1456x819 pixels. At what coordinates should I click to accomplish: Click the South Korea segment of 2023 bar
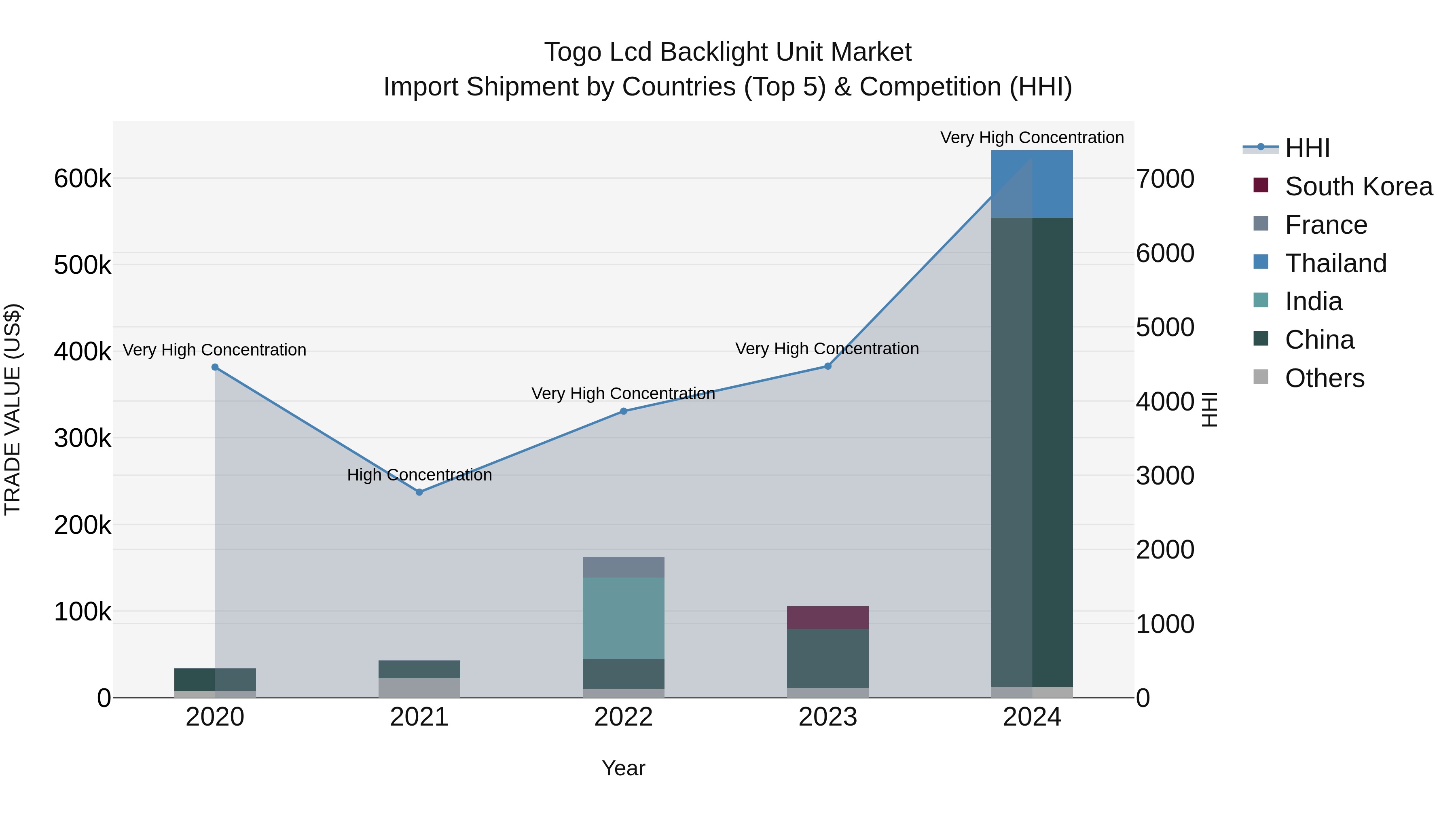point(828,618)
